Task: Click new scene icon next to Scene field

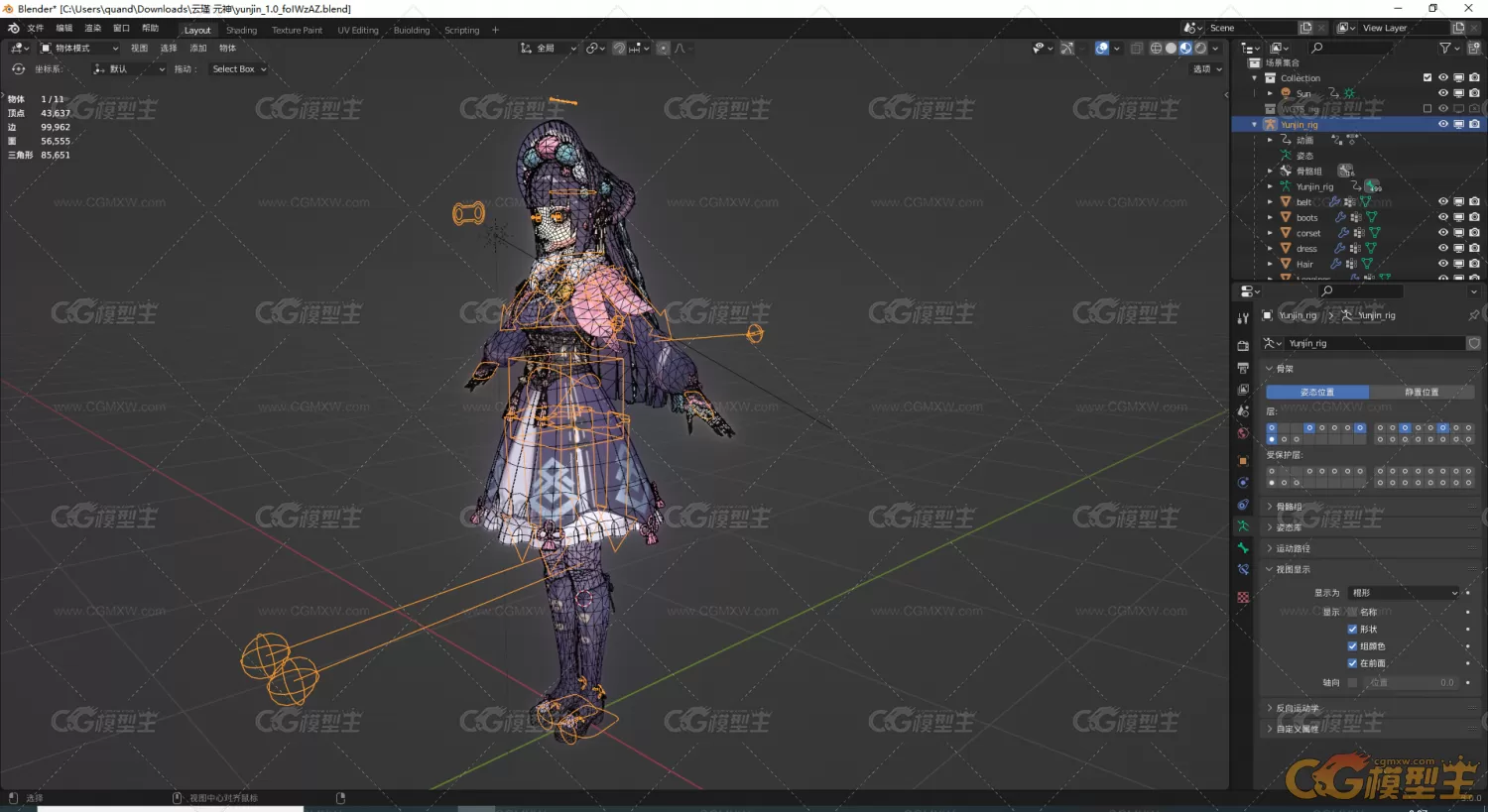Action: point(1305,28)
